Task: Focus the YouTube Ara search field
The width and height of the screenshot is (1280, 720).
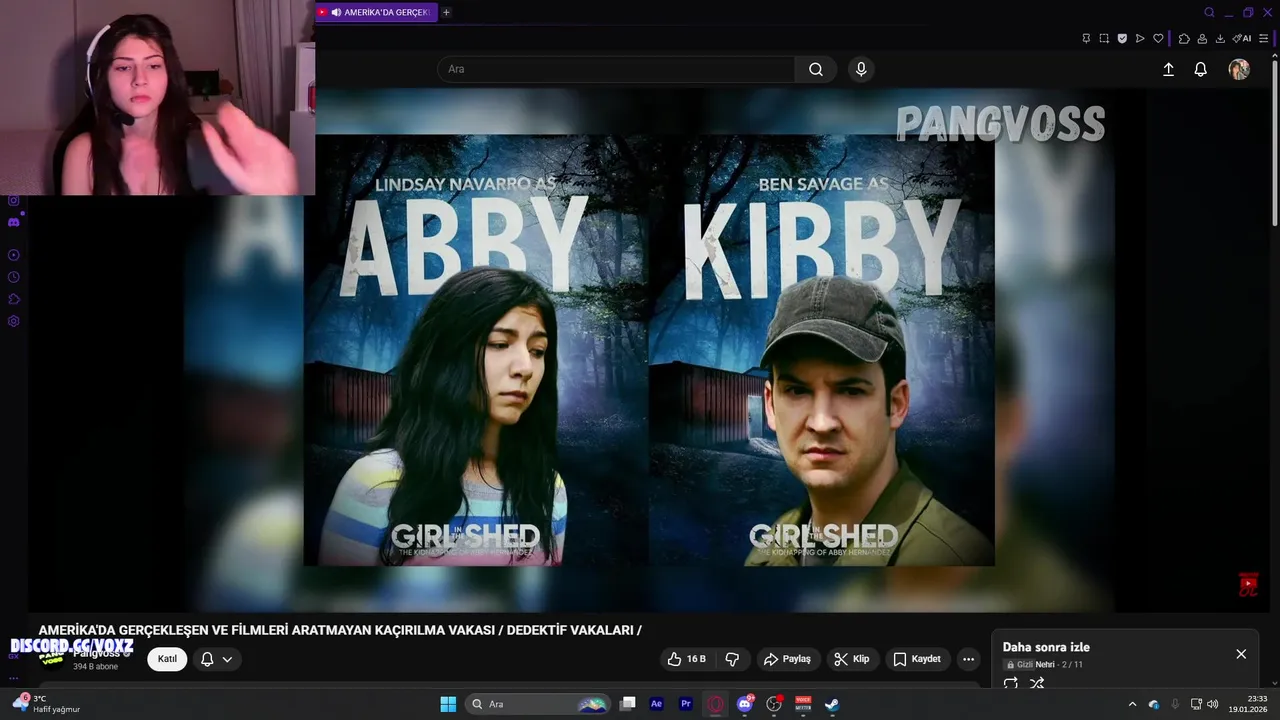Action: (616, 69)
